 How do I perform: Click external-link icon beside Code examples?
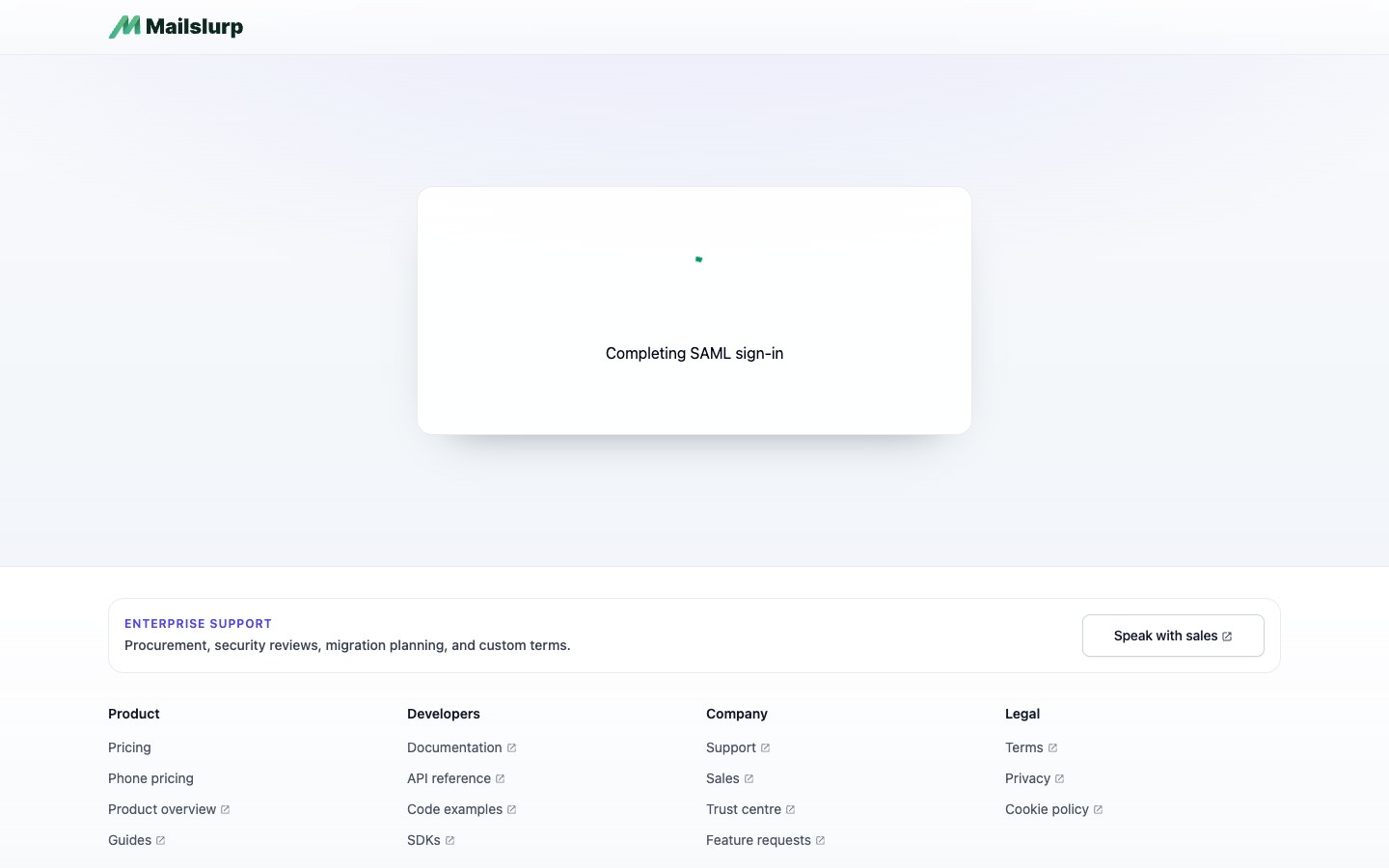coord(511,810)
